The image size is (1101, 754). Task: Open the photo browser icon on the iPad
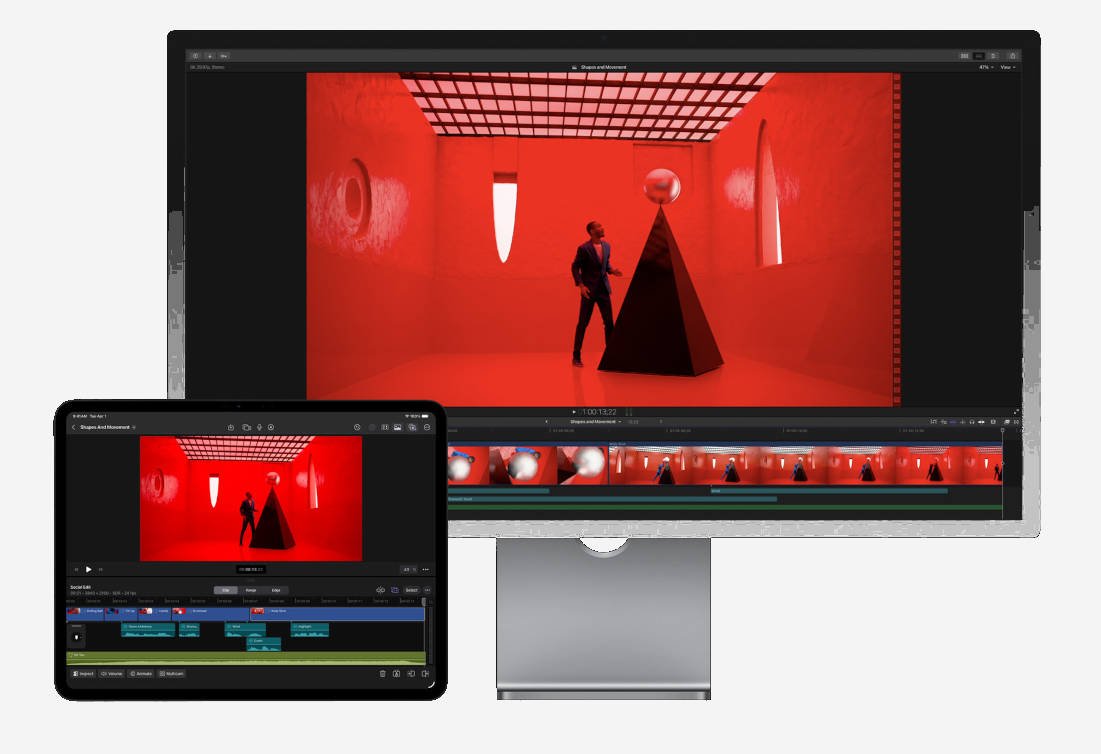click(x=397, y=427)
